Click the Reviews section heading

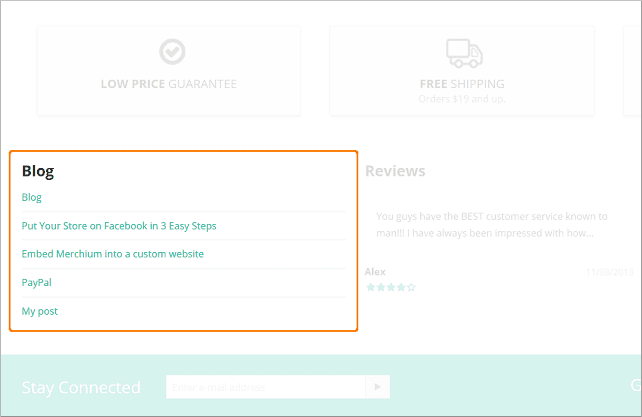(395, 171)
